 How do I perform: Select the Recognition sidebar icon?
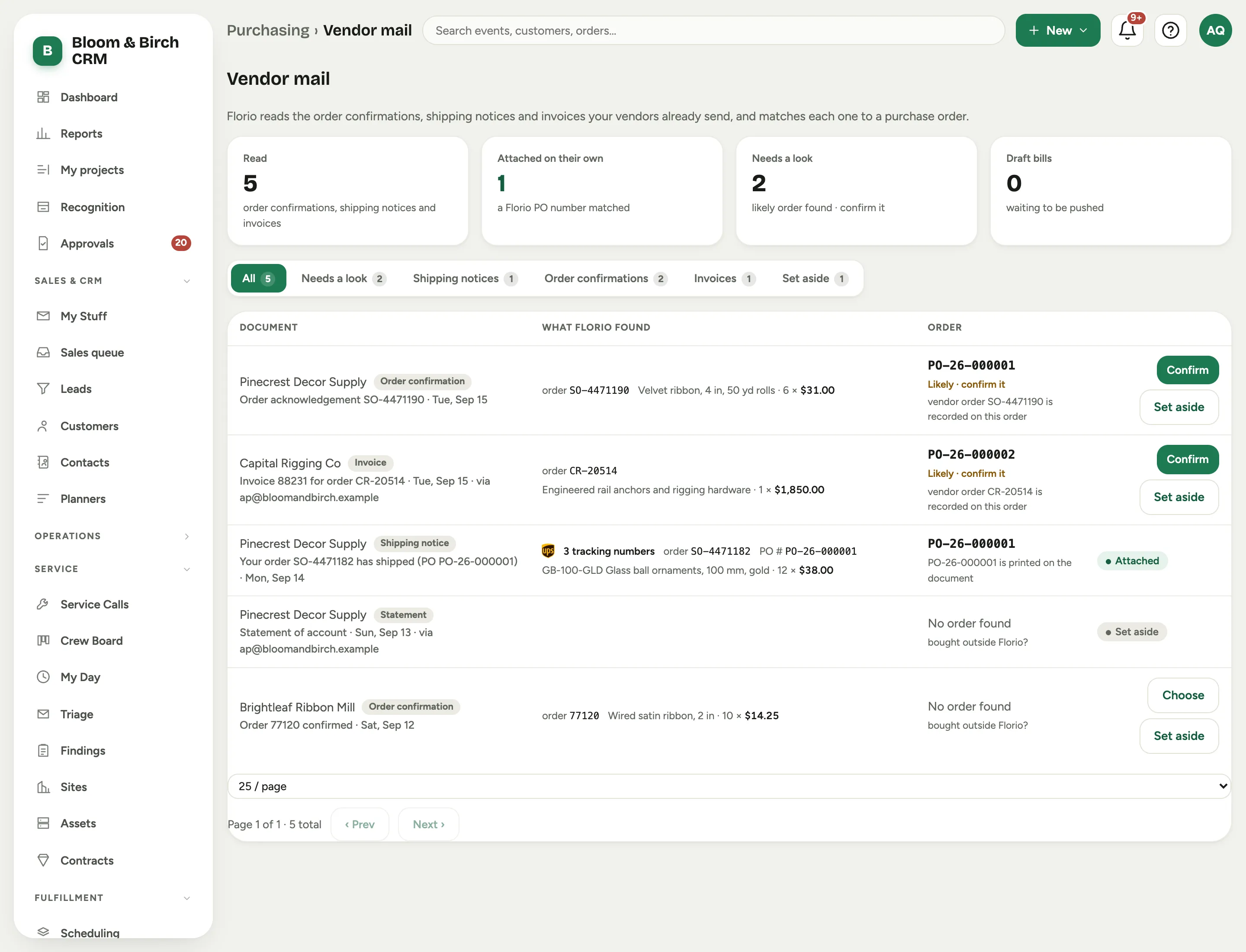pyautogui.click(x=43, y=207)
